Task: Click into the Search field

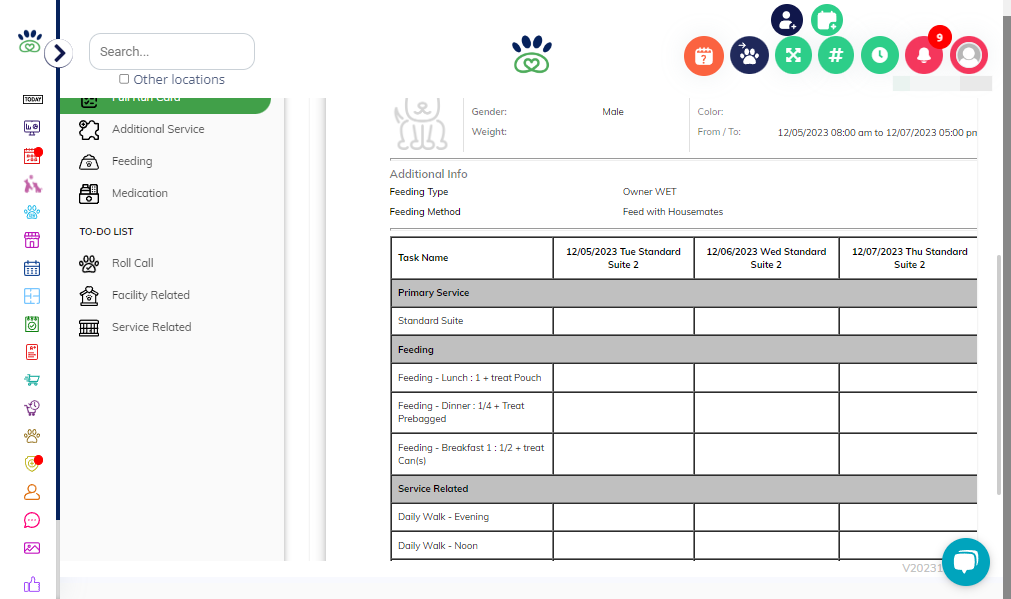Action: (172, 52)
